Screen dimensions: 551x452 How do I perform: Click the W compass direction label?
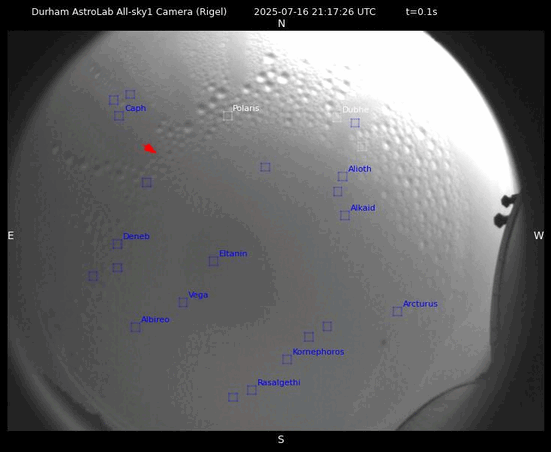pyautogui.click(x=539, y=235)
